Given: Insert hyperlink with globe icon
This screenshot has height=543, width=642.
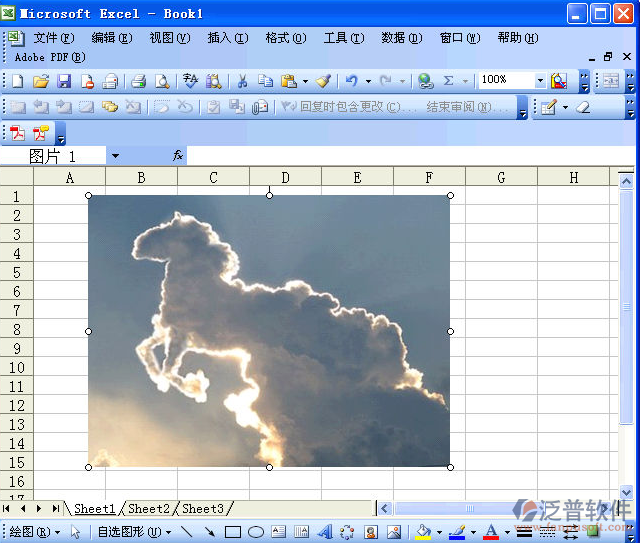Looking at the screenshot, I should coord(425,81).
